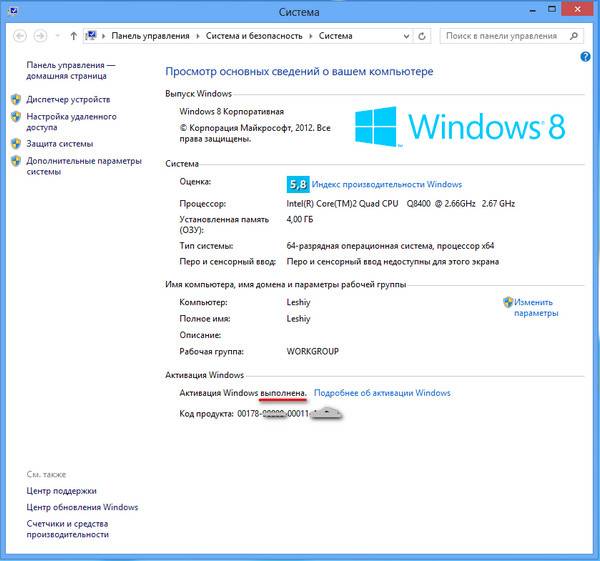Click the Windows 8 logo

click(460, 127)
